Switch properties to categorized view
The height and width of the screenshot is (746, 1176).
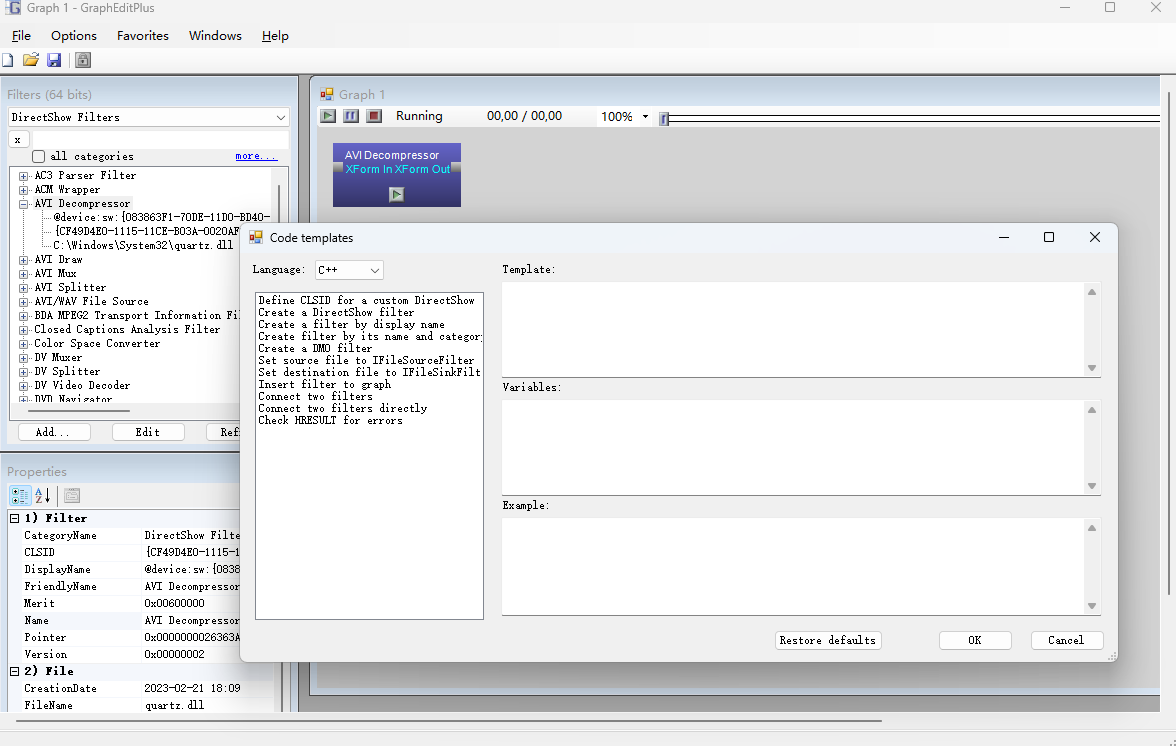20,495
